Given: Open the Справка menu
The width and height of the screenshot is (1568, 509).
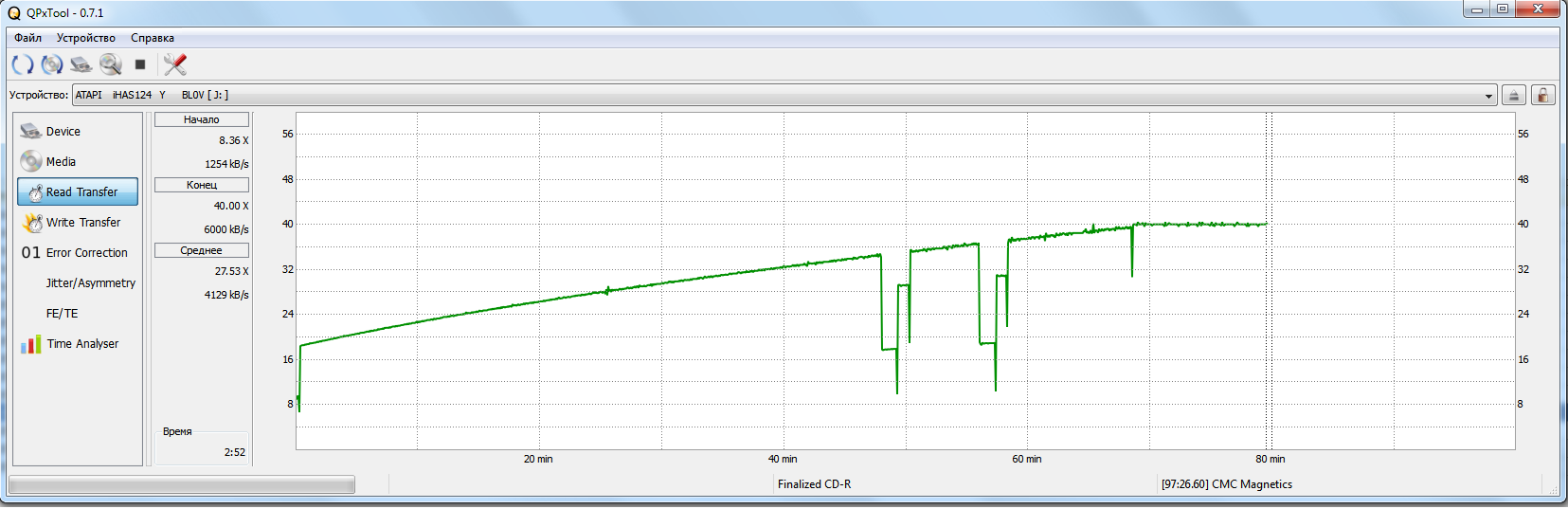Looking at the screenshot, I should tap(153, 38).
